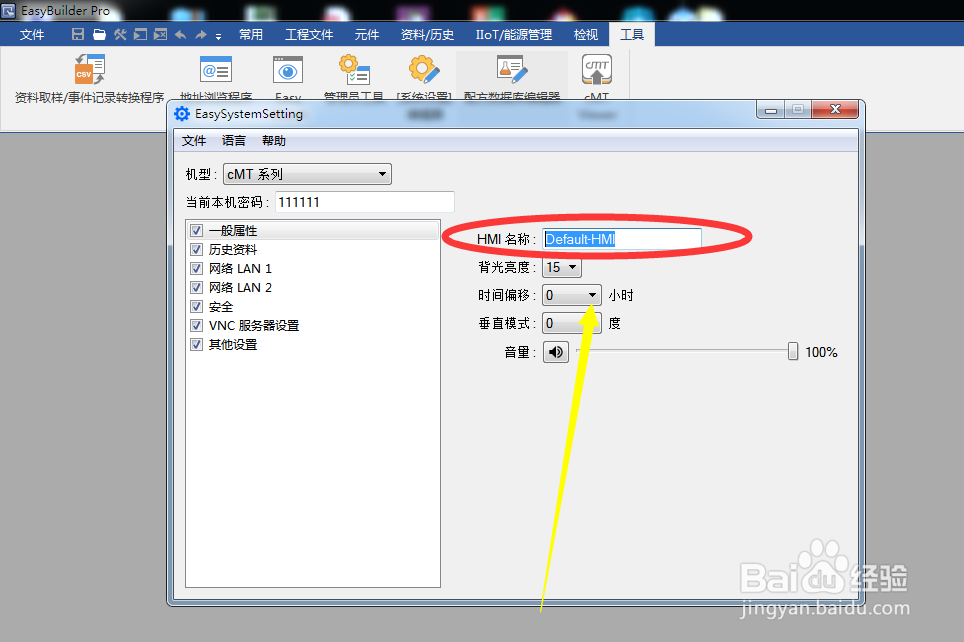The width and height of the screenshot is (964, 642).
Task: Click the EasyBuilder Pro app icon
Action: coord(8,10)
